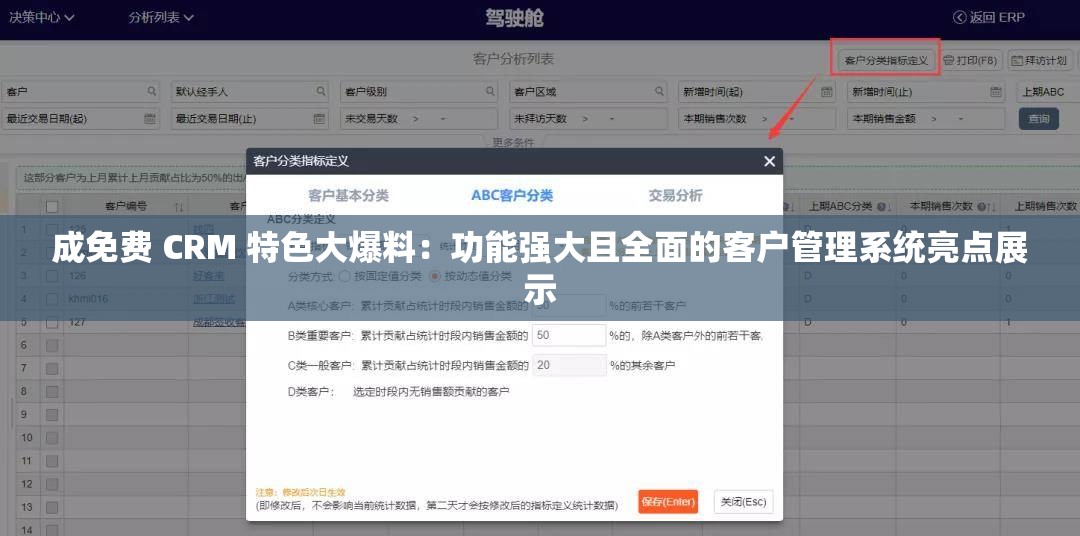Sort by 客户编号 column arrows

pos(178,207)
